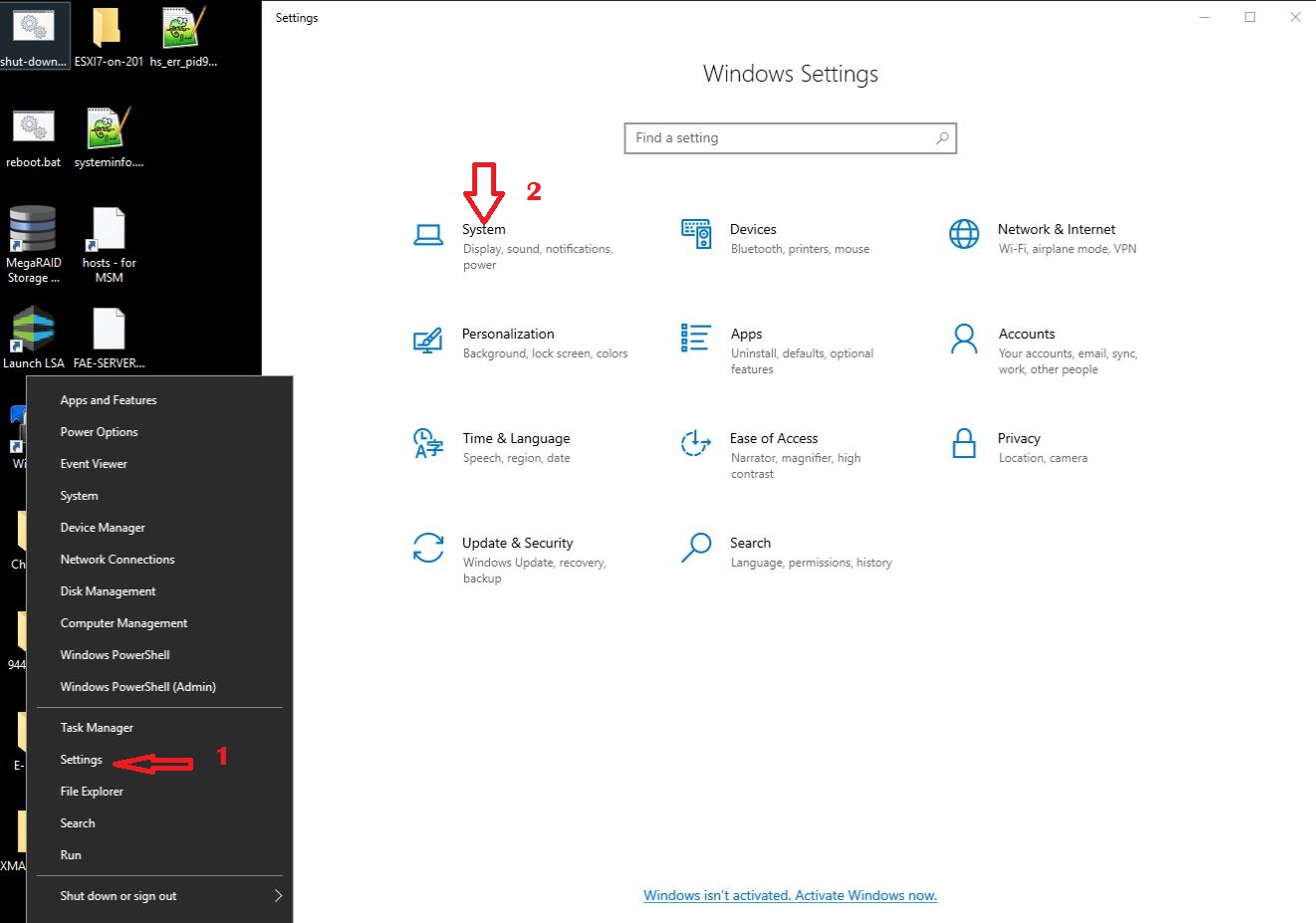
Task: Open the System laptop icon
Action: tap(428, 235)
